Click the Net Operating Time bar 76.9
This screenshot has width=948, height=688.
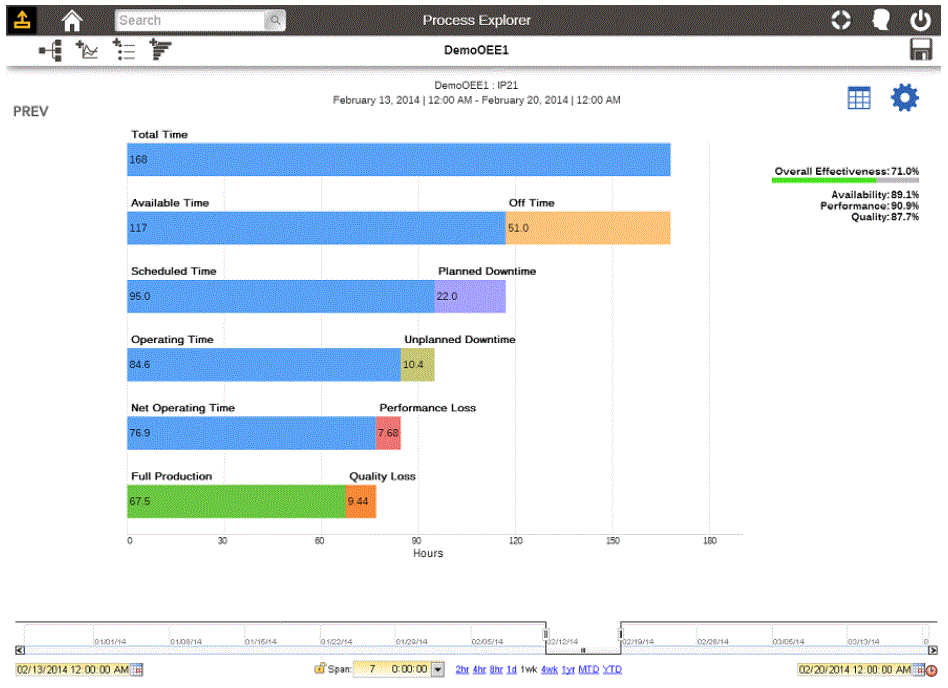coord(252,433)
